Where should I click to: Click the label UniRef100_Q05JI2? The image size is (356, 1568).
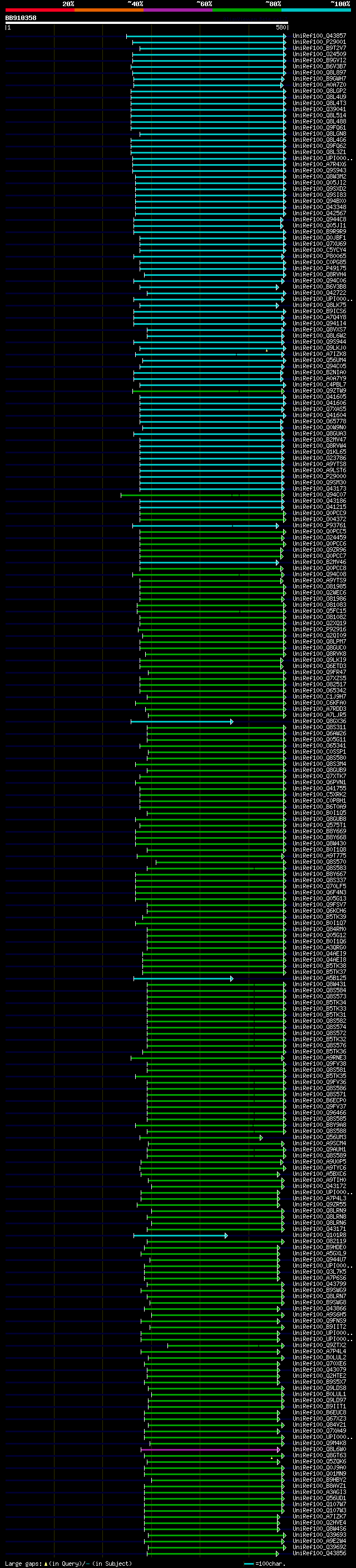(x=319, y=182)
